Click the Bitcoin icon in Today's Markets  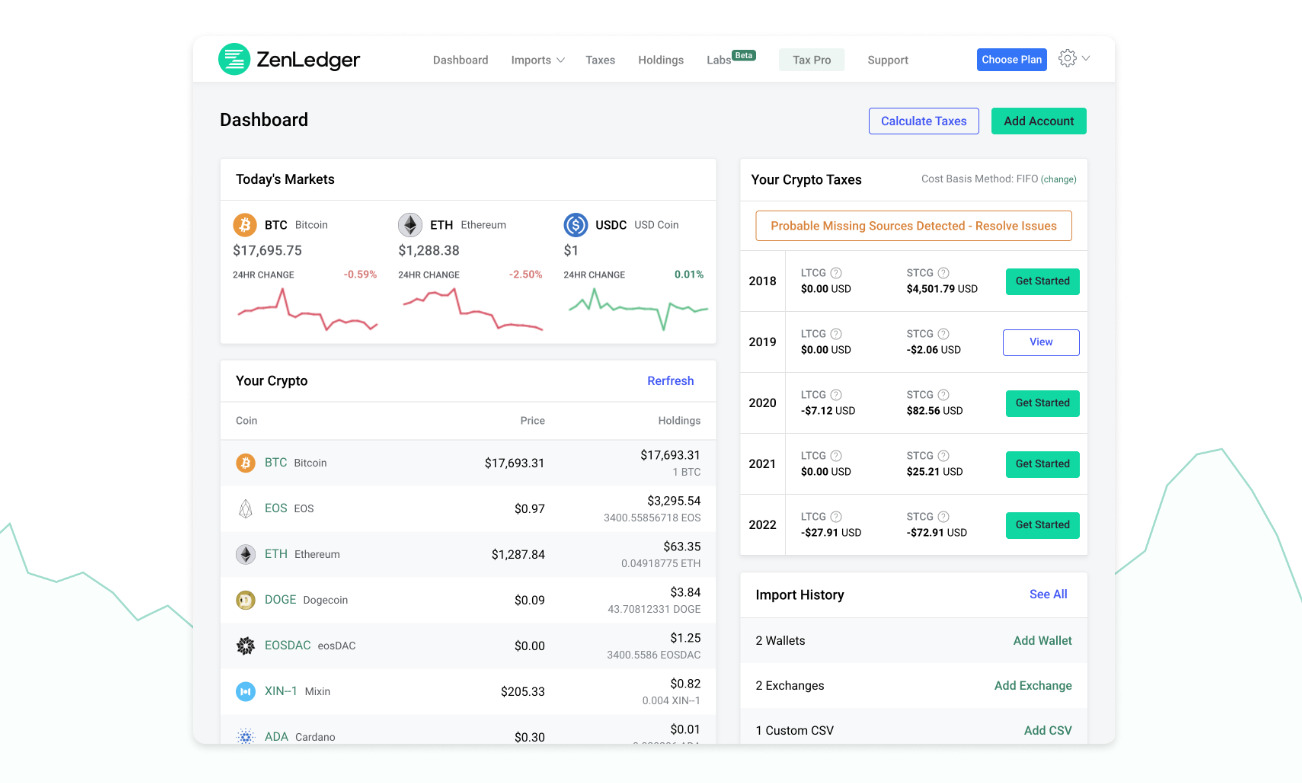[245, 224]
